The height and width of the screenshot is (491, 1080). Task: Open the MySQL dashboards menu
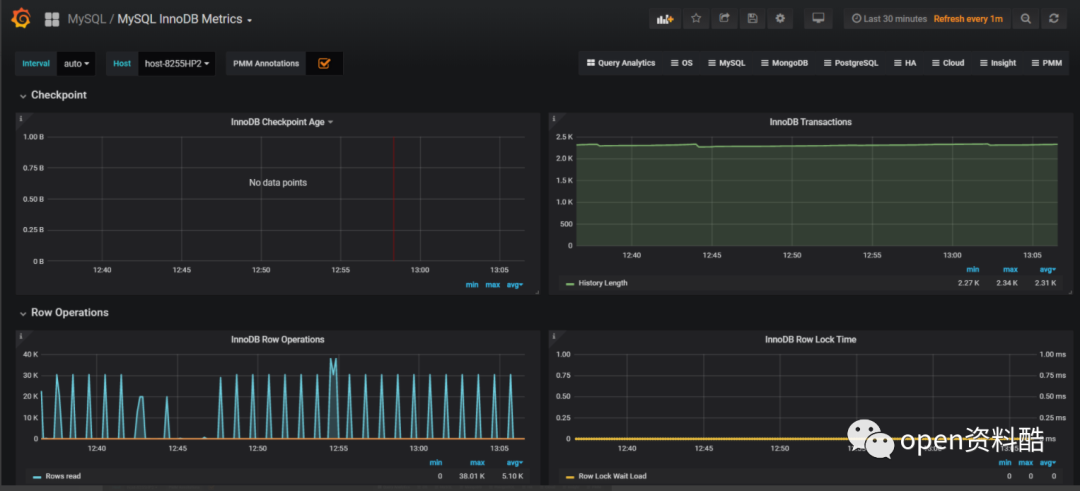pos(727,63)
